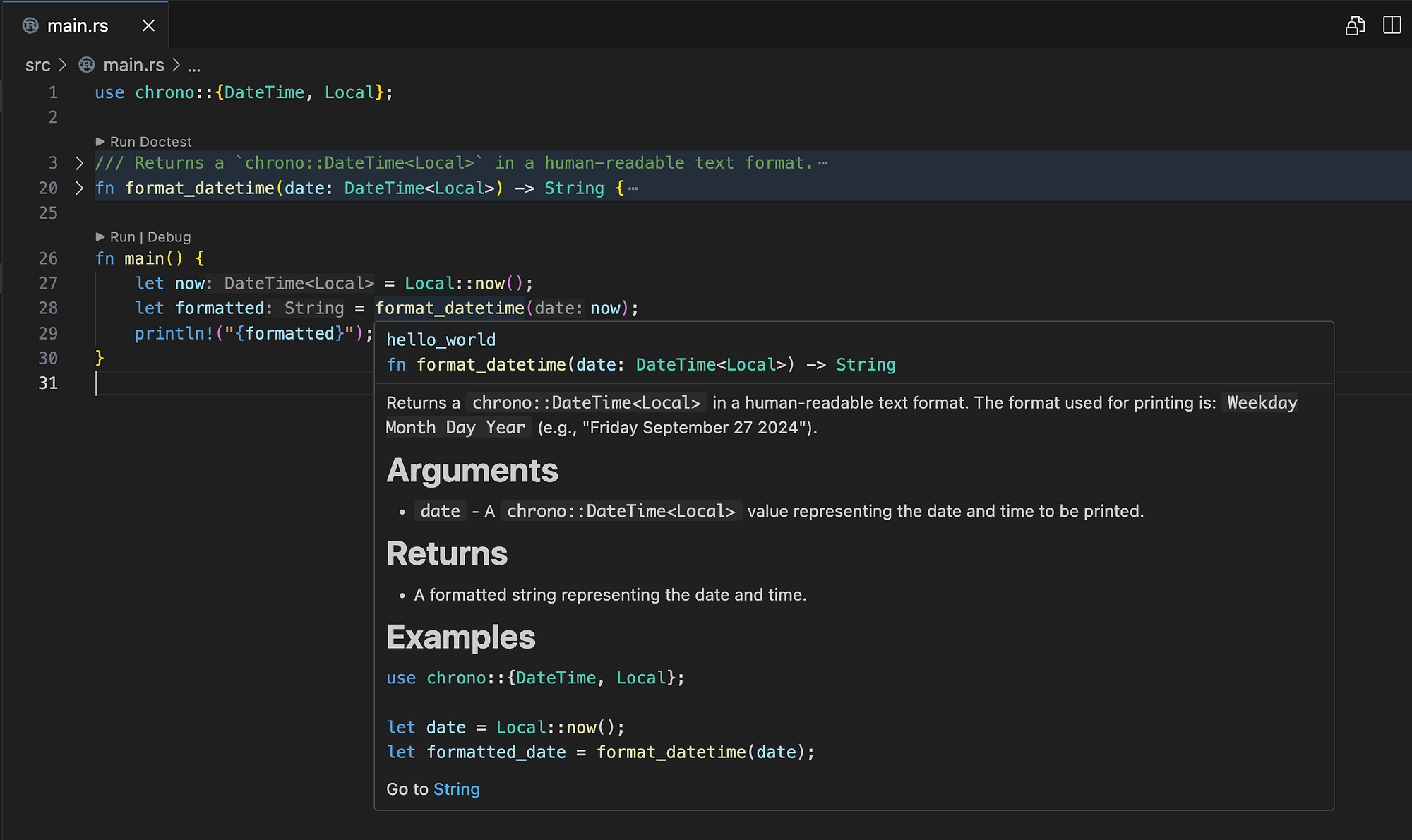Click the split editor icon
Viewport: 1412px width, 840px height.
[x=1392, y=26]
